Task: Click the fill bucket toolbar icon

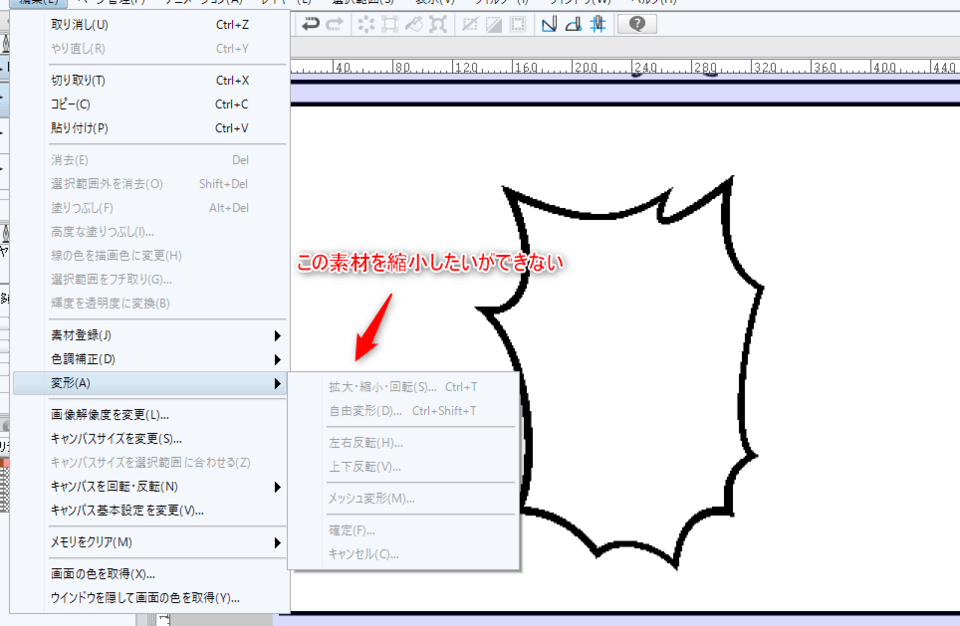Action: tap(414, 24)
